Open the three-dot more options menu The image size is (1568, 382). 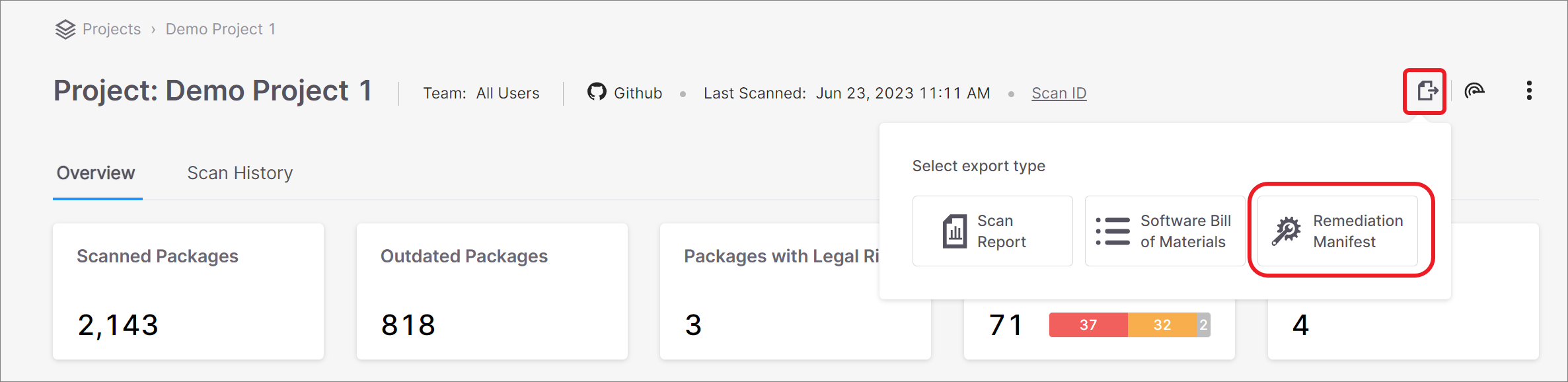pyautogui.click(x=1529, y=91)
